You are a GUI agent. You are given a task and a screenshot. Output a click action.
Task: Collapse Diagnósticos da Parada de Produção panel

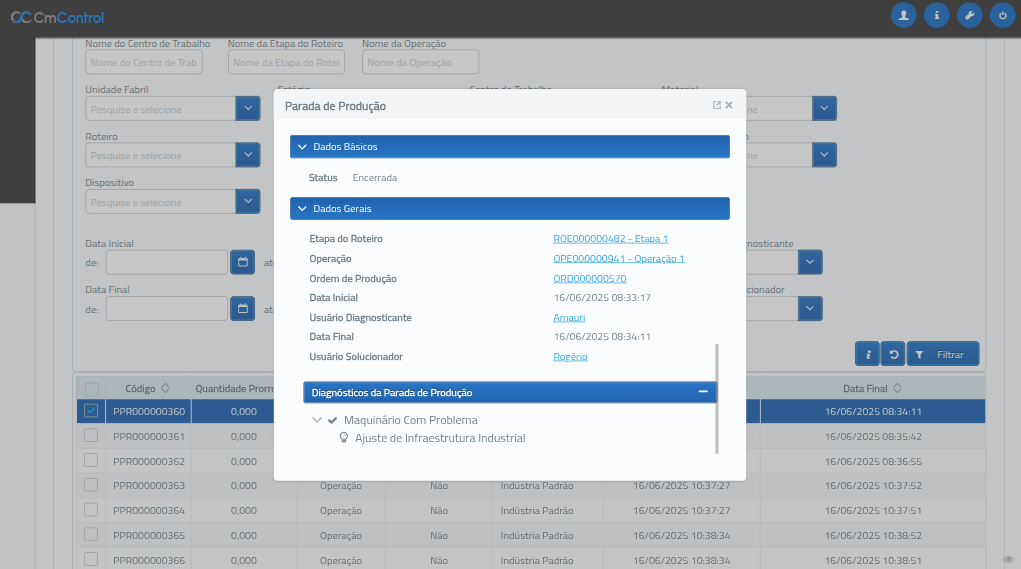point(703,393)
